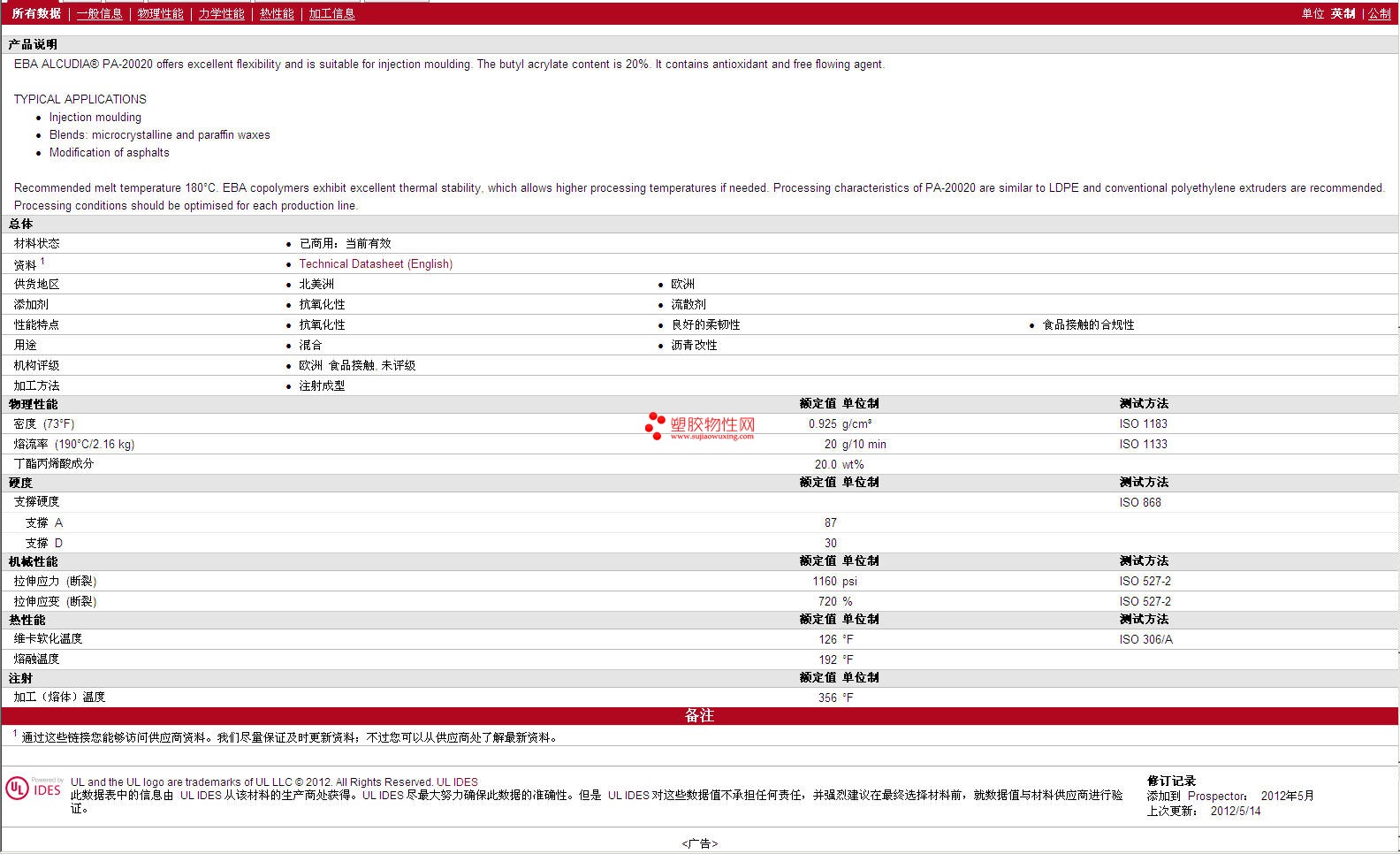Click the UL IDES trademark link
The width and height of the screenshot is (1400, 854).
click(x=457, y=782)
